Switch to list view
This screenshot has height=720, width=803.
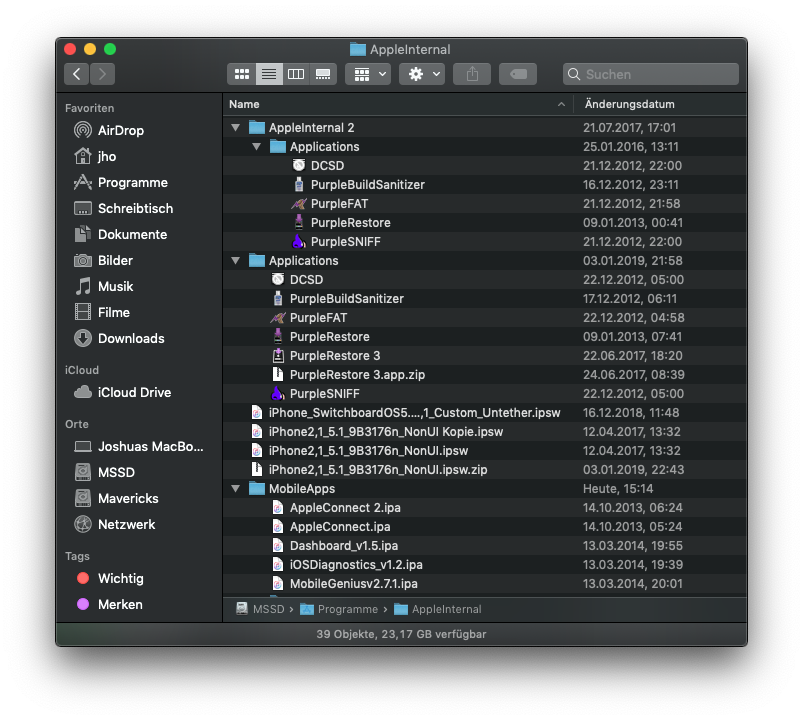pyautogui.click(x=269, y=74)
